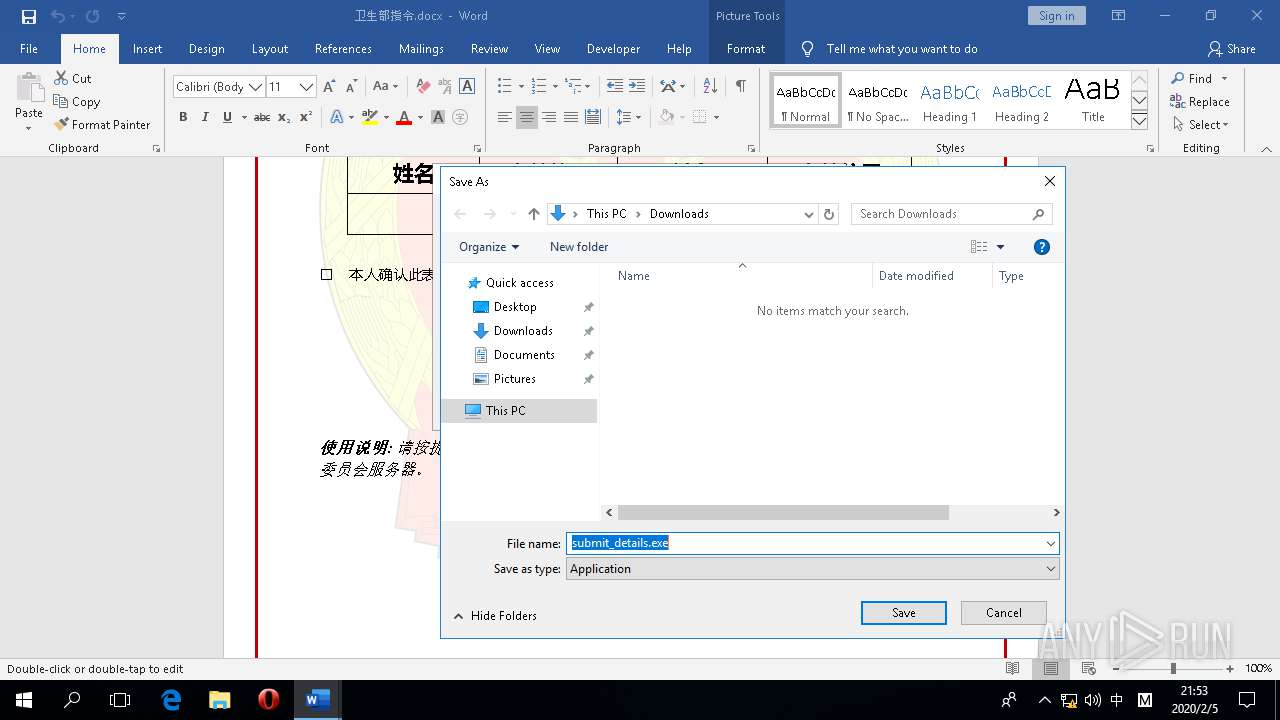Click the File name input field
Screen dimensions: 1280x720
[812, 543]
